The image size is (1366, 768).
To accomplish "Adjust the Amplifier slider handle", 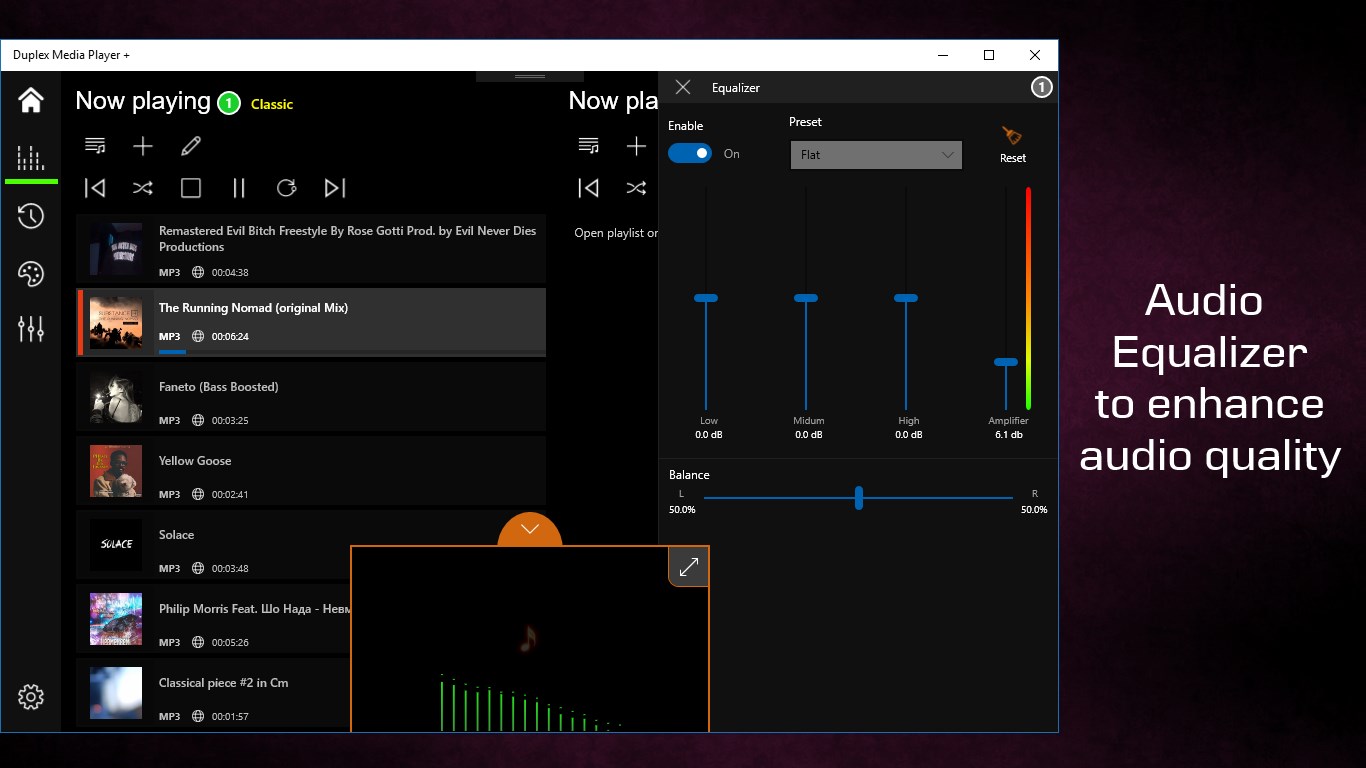I will pos(1006,362).
